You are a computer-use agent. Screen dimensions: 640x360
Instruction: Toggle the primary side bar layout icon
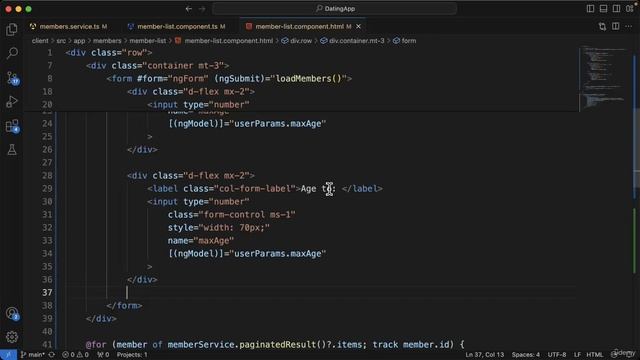tap(590, 9)
